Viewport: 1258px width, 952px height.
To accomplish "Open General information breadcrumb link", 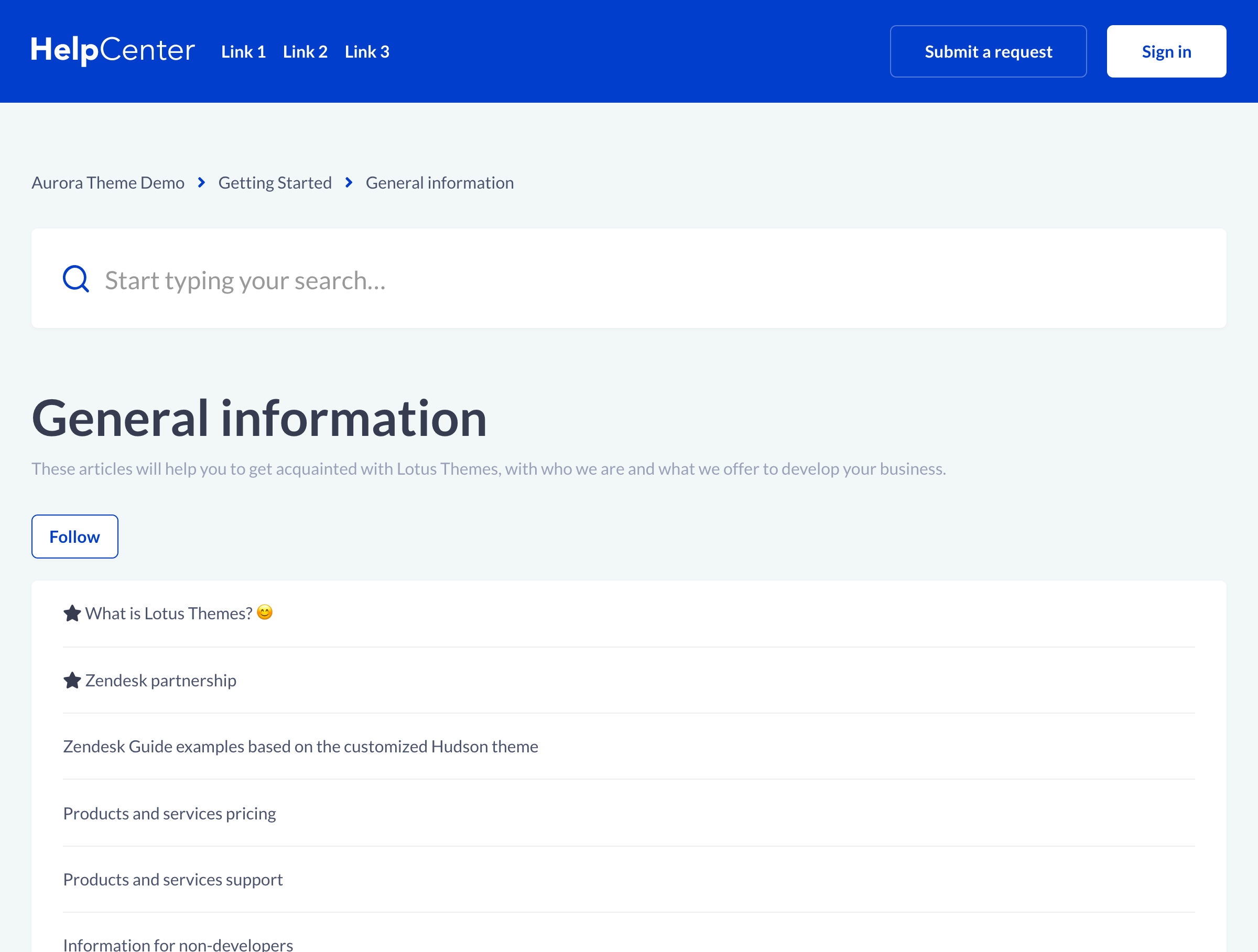I will coord(439,182).
